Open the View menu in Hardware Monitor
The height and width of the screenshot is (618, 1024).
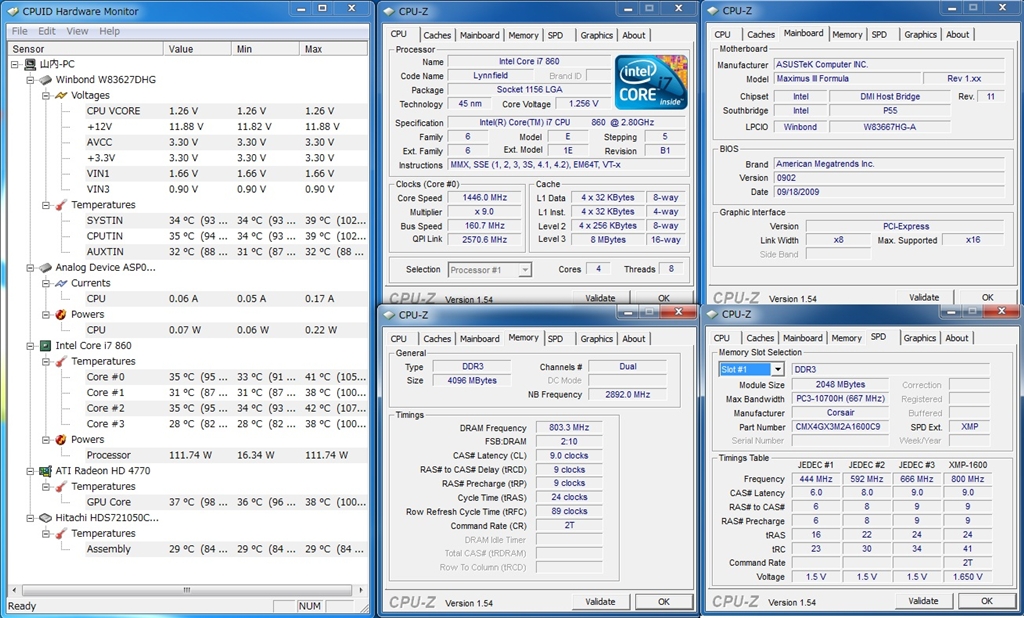point(77,31)
